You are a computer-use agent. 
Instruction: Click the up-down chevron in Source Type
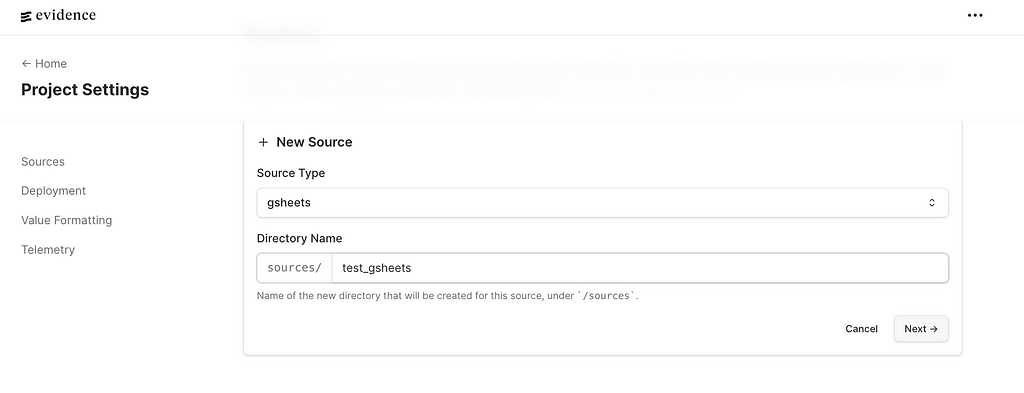coord(932,202)
